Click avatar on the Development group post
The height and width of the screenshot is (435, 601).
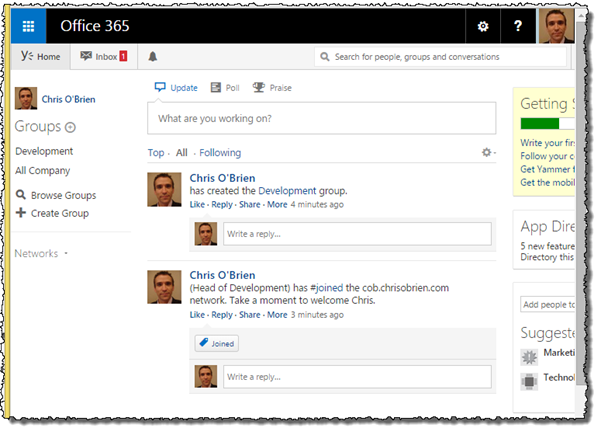(x=164, y=190)
